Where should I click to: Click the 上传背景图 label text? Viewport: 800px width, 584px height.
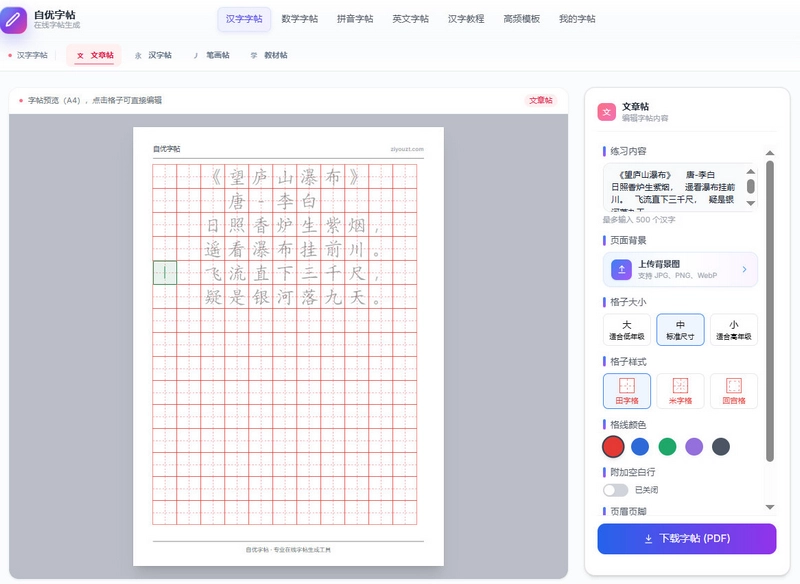(x=659, y=264)
